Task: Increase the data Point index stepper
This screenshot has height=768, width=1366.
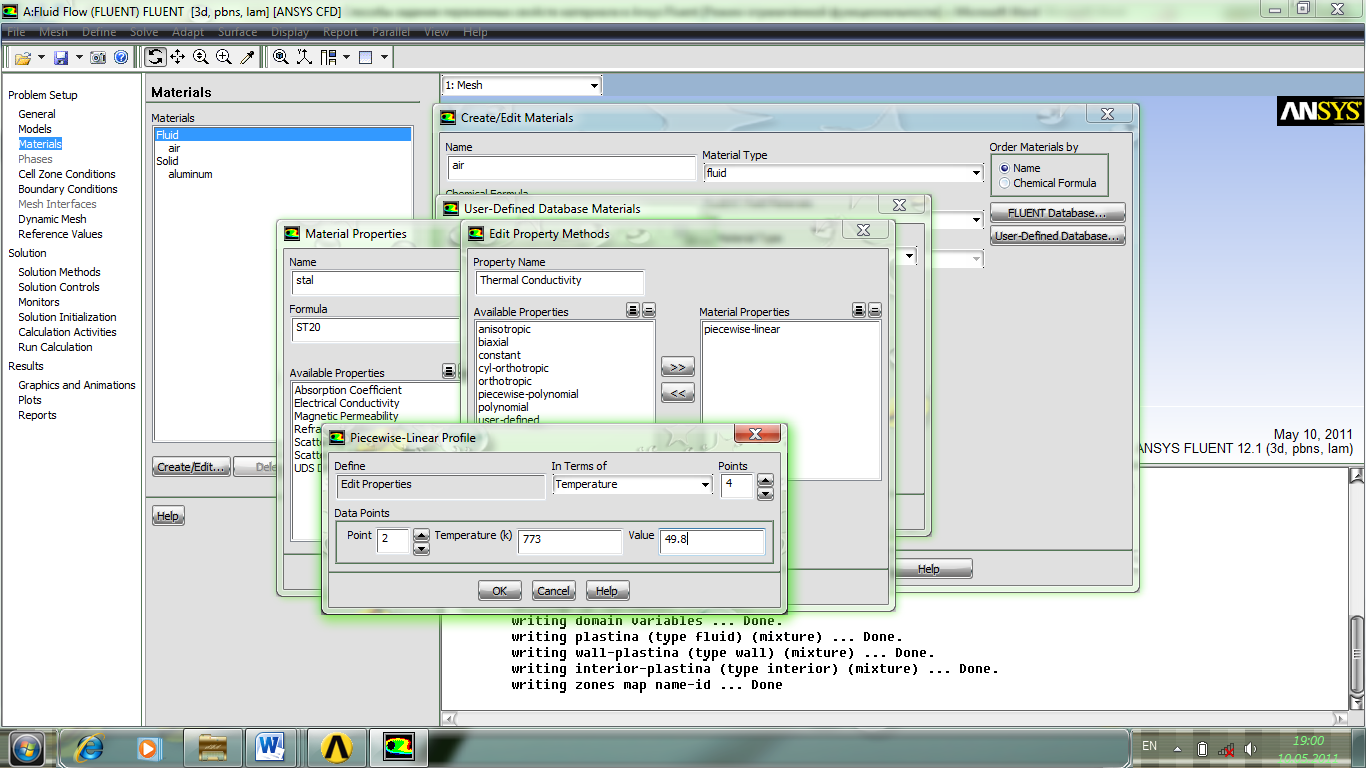Action: pyautogui.click(x=421, y=535)
